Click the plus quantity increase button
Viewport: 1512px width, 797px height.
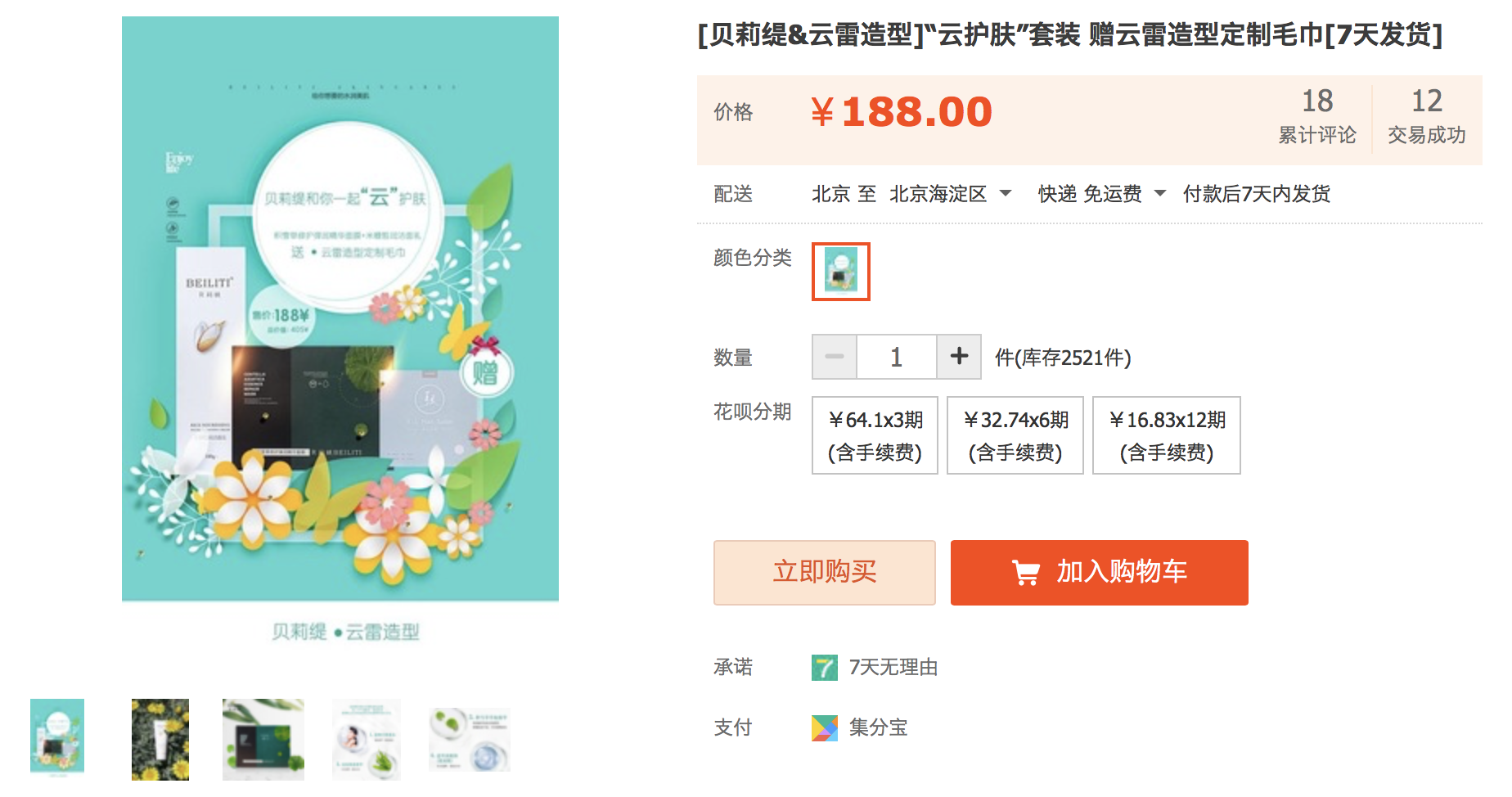click(959, 357)
